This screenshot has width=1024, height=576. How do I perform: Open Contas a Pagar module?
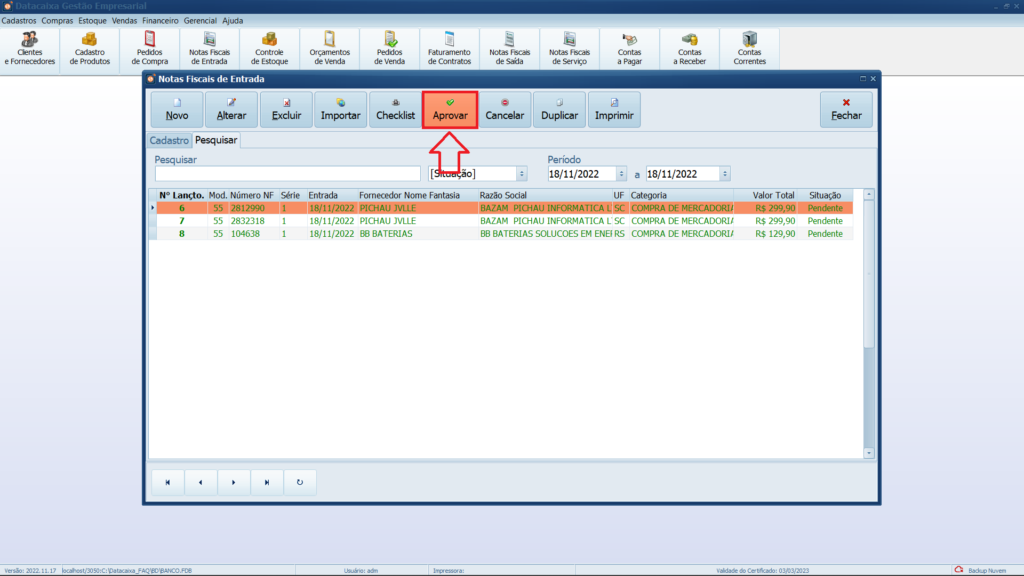[x=630, y=48]
